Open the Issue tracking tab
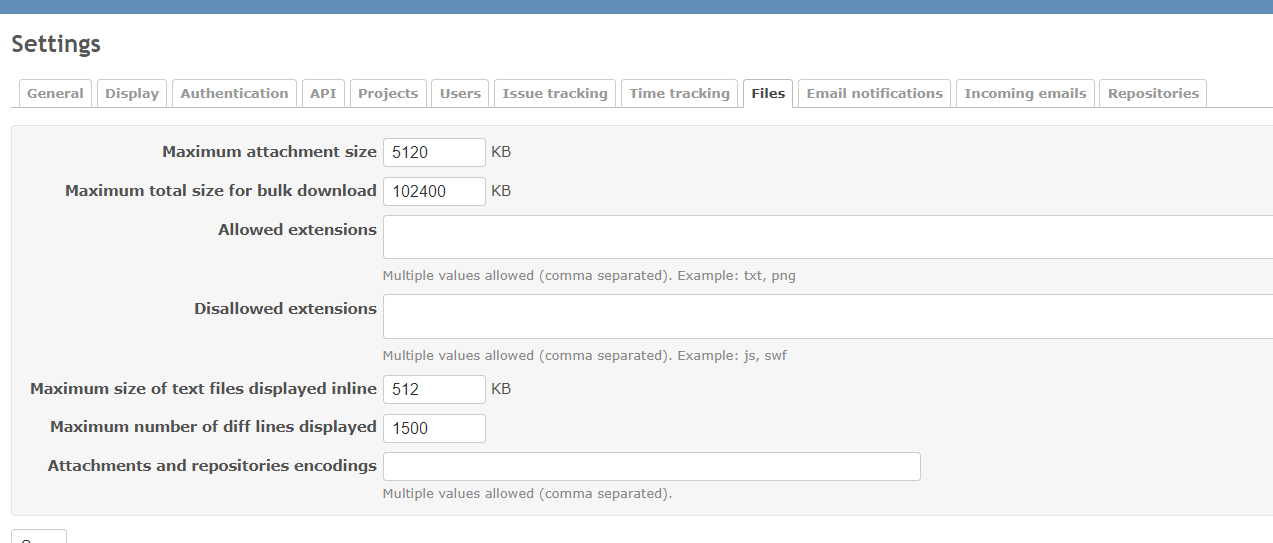 click(555, 93)
